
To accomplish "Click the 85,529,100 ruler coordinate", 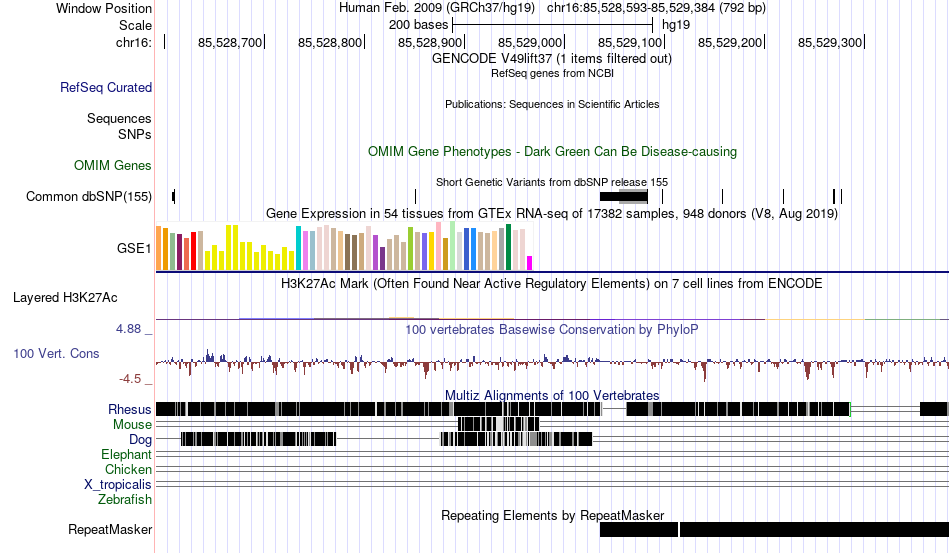I will click(629, 42).
